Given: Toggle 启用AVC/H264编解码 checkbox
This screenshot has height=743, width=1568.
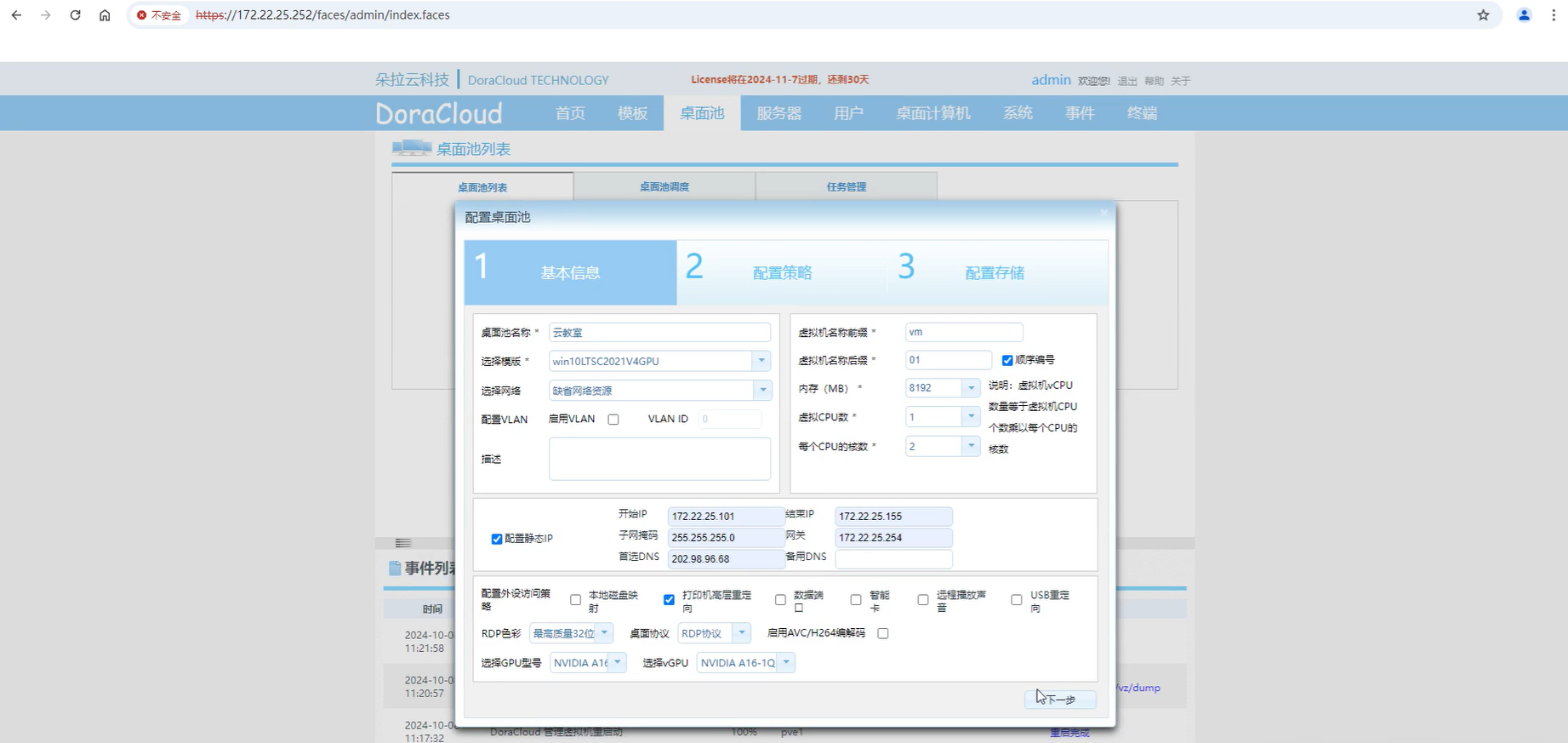Looking at the screenshot, I should pyautogui.click(x=883, y=633).
